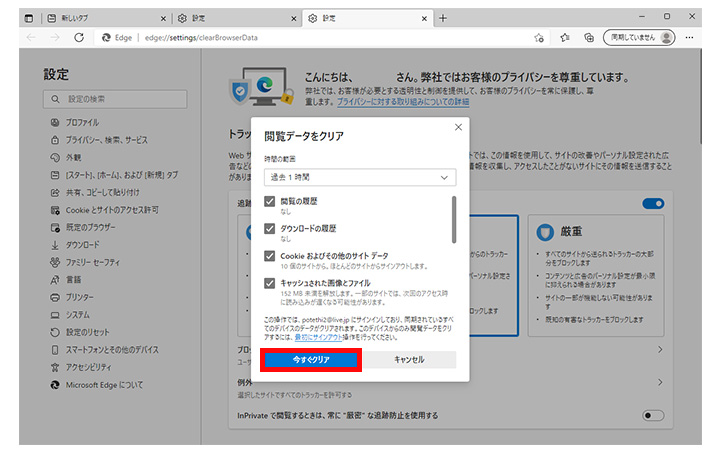This screenshot has height=450, width=720.
Task: Close the 閲覧データをクリア dialog
Action: [x=458, y=127]
